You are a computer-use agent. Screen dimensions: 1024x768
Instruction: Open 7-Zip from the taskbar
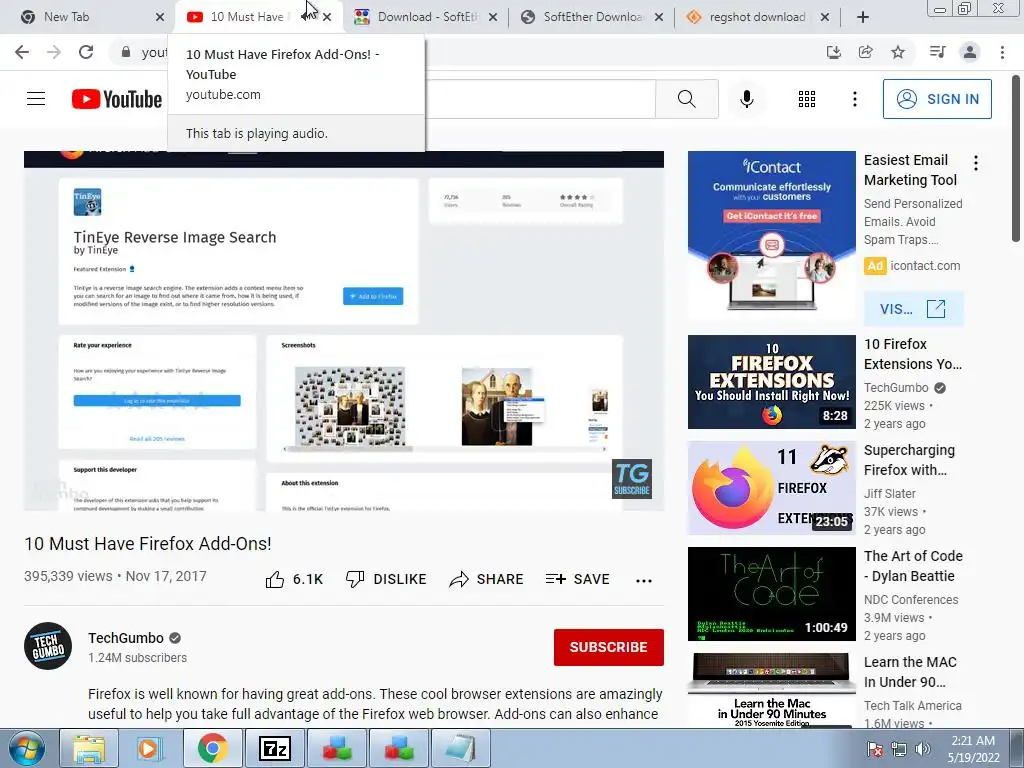tap(274, 748)
